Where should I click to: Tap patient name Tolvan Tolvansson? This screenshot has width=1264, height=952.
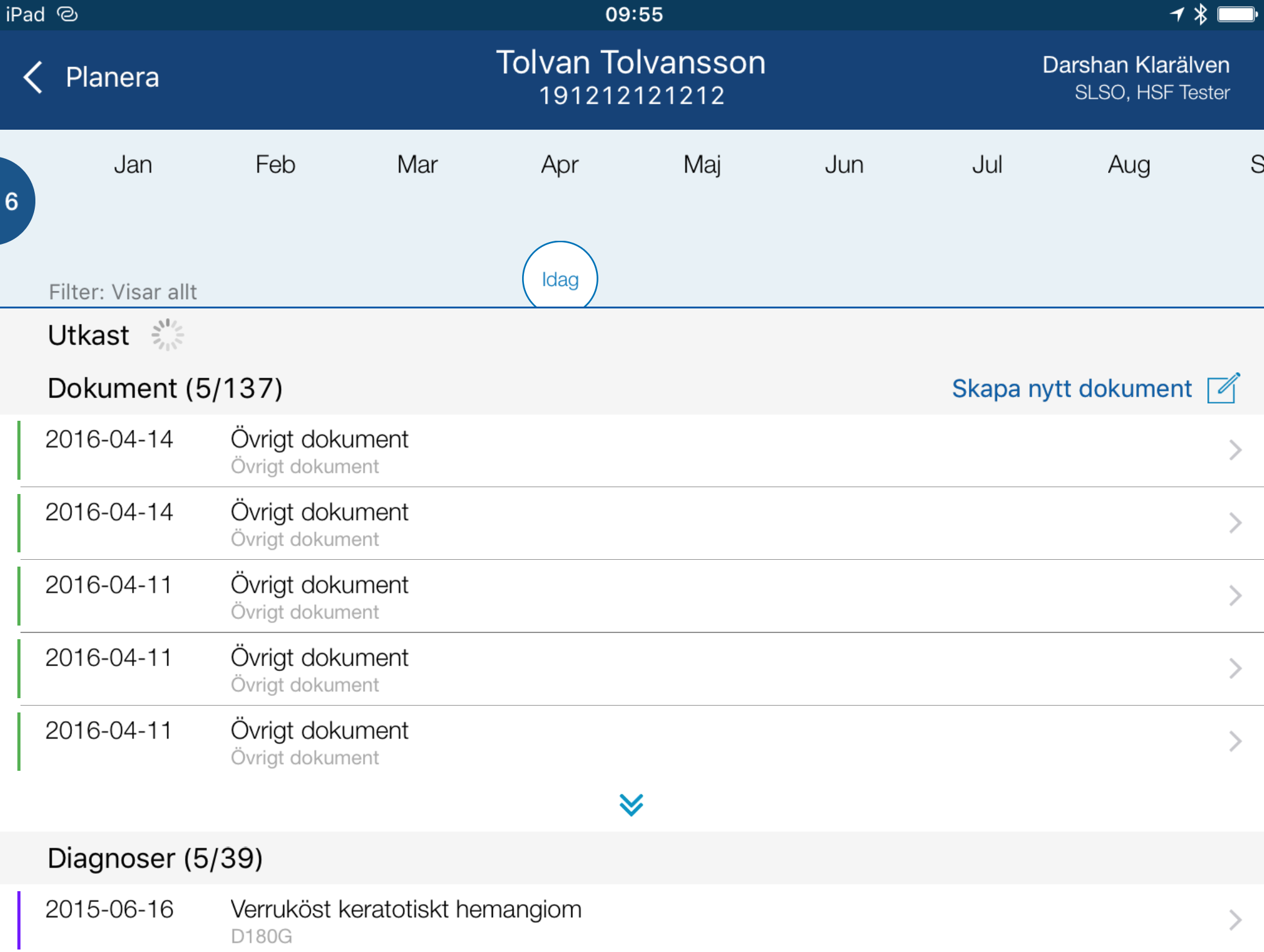(x=631, y=63)
